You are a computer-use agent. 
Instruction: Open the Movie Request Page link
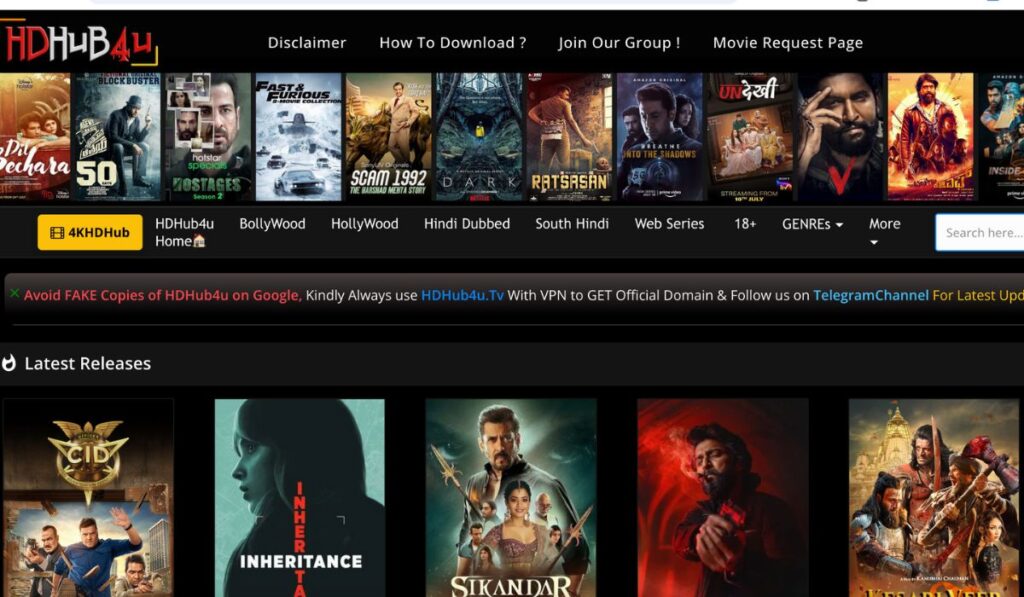[x=788, y=42]
